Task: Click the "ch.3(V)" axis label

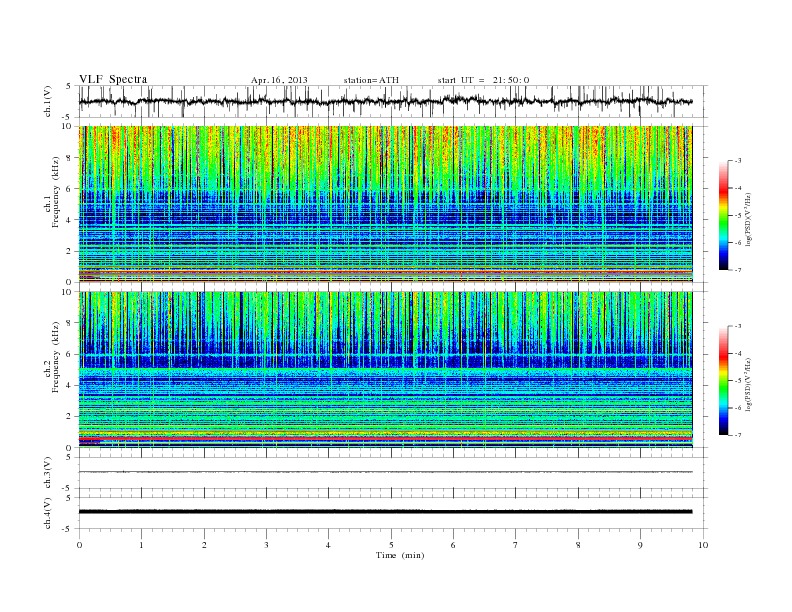Action: [x=47, y=473]
